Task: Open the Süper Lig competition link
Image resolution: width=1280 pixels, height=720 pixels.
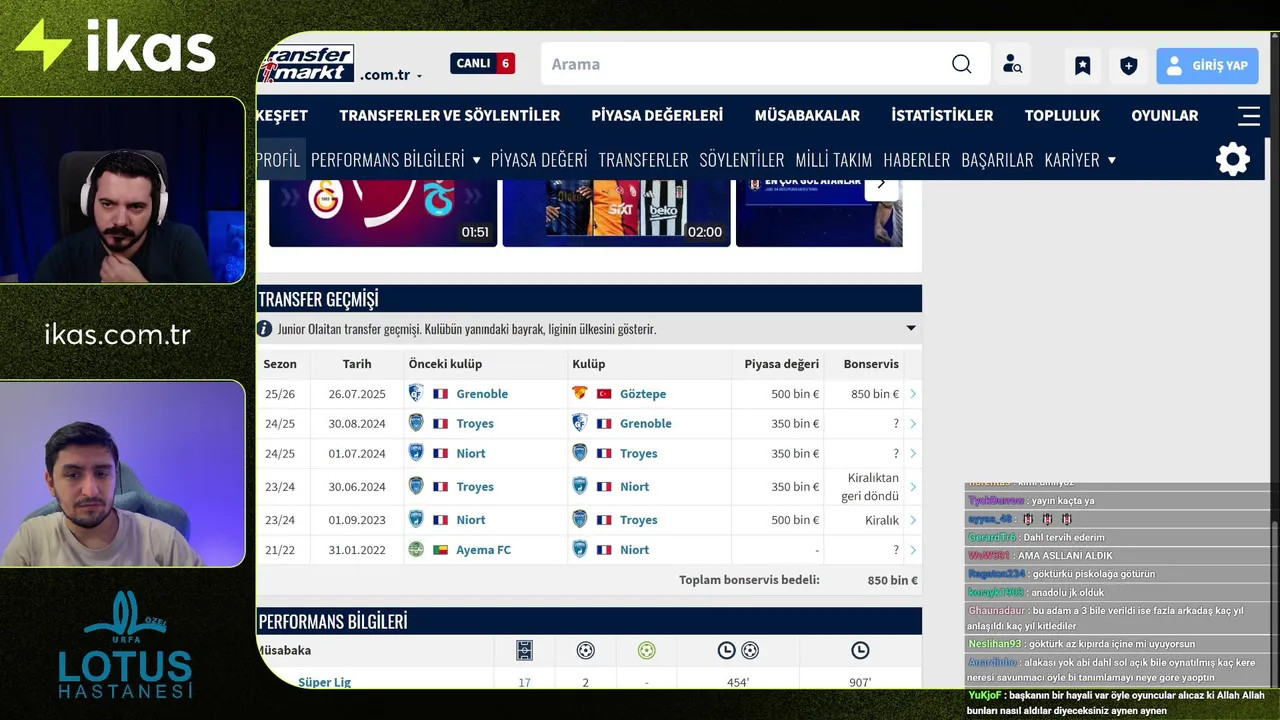Action: coord(325,682)
